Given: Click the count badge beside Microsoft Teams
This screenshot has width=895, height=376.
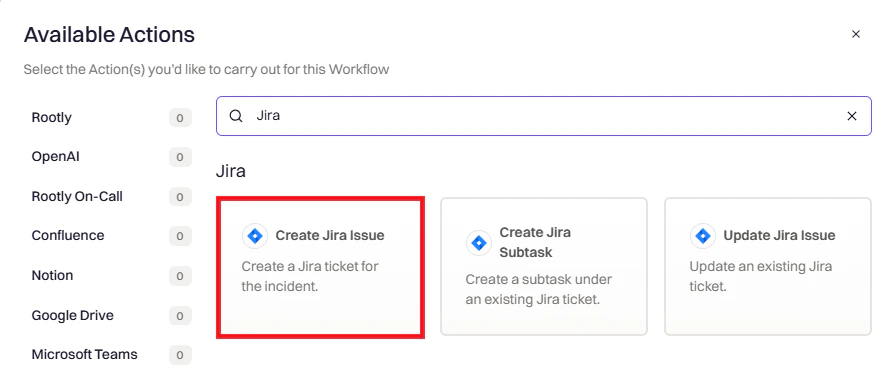Looking at the screenshot, I should click(180, 355).
